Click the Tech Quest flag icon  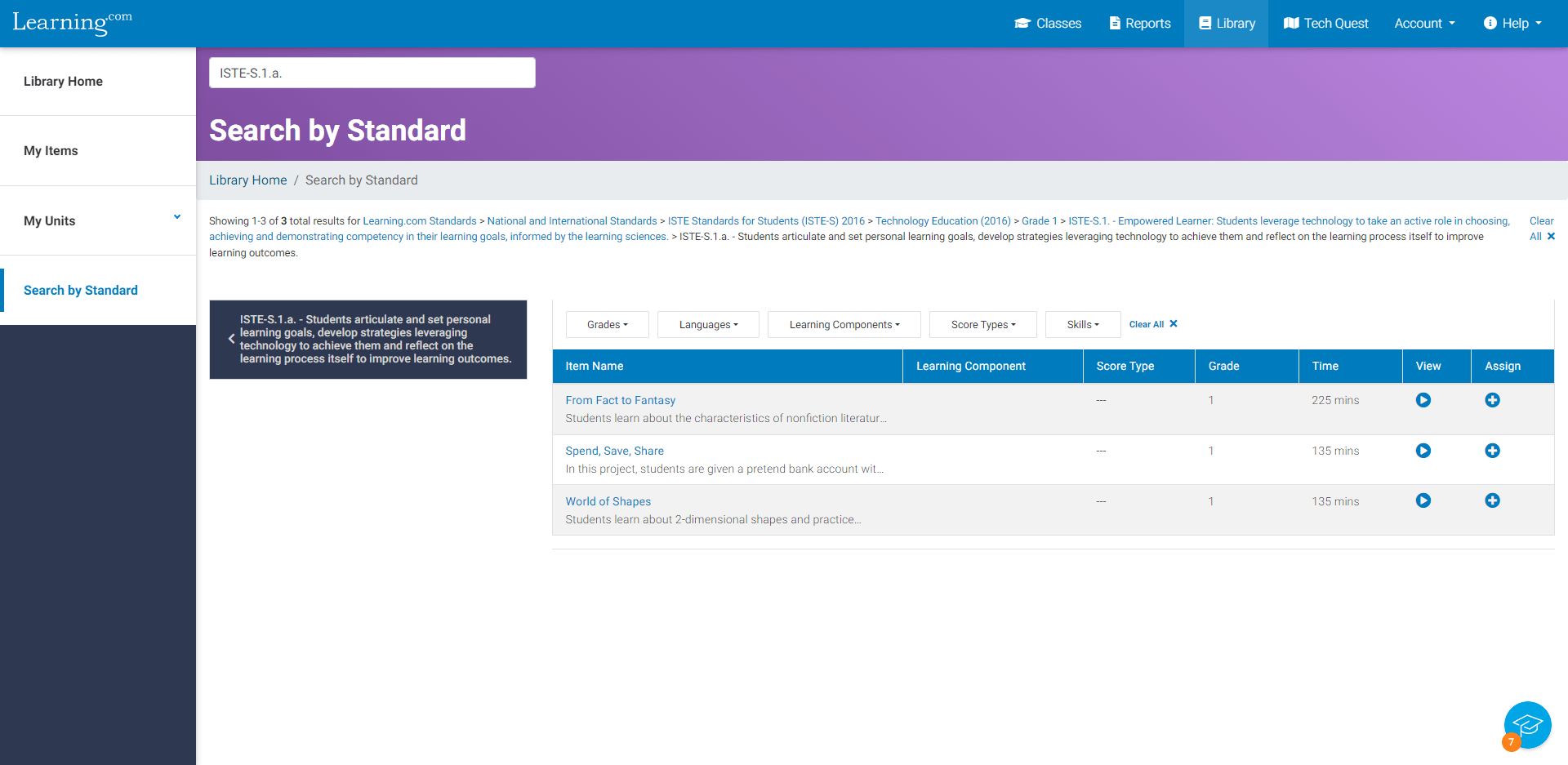pyautogui.click(x=1292, y=23)
